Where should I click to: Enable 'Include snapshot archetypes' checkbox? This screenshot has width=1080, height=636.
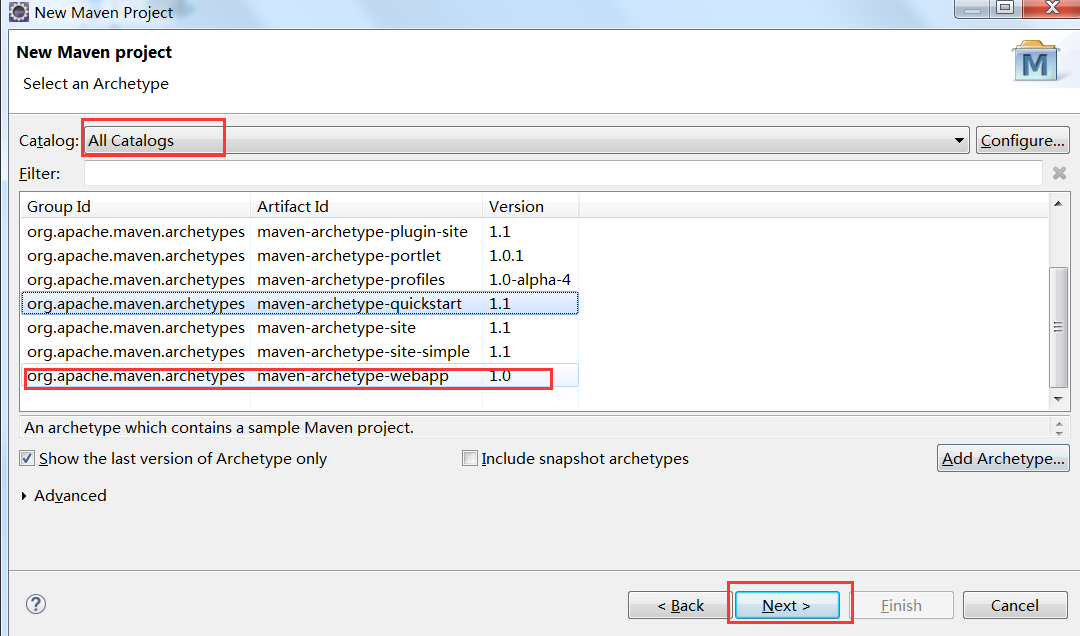[470, 458]
